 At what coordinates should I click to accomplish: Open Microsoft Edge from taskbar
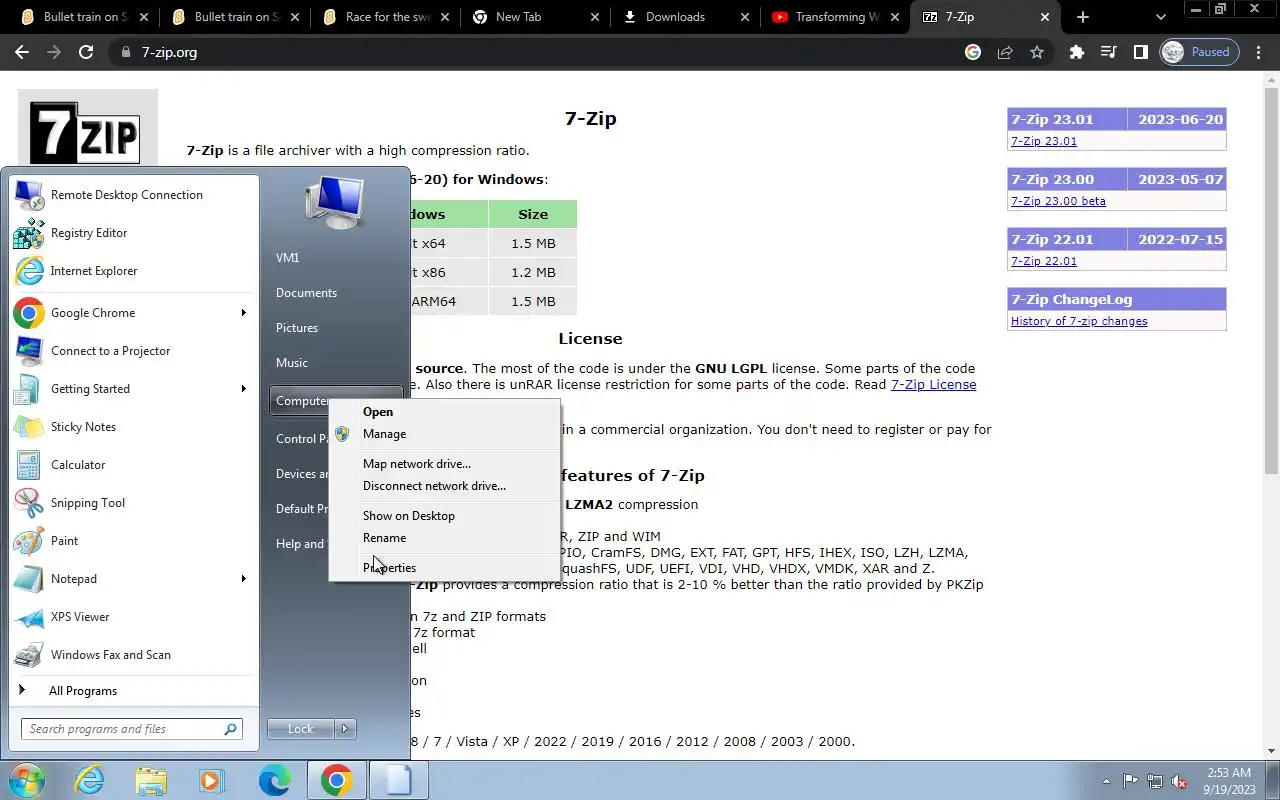click(274, 780)
